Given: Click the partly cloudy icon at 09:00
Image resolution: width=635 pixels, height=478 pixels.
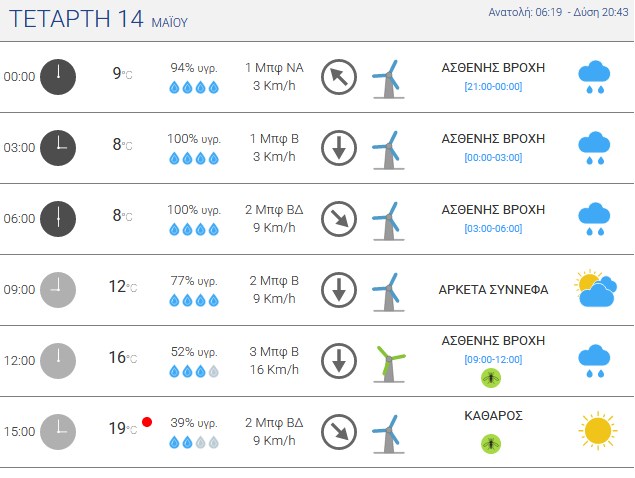Looking at the screenshot, I should point(596,288).
